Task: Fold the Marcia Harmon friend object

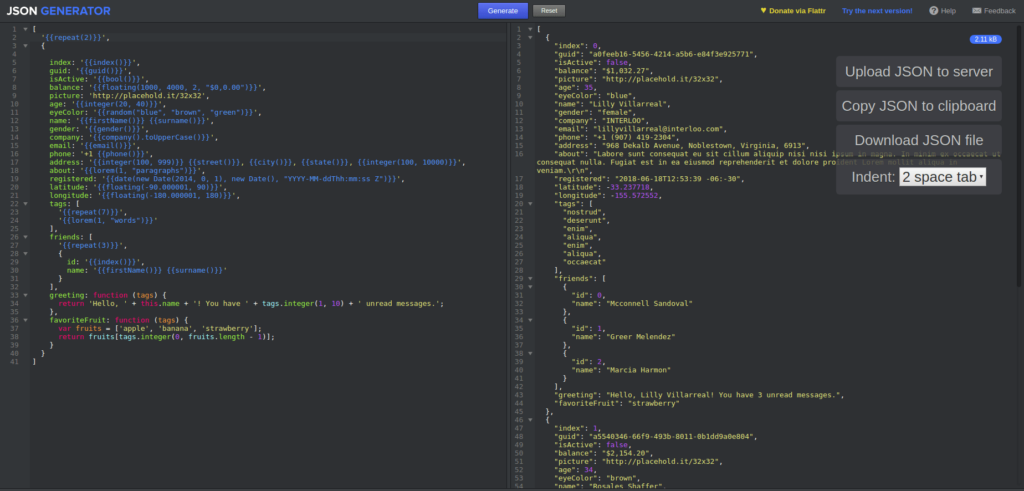Action: coord(530,353)
